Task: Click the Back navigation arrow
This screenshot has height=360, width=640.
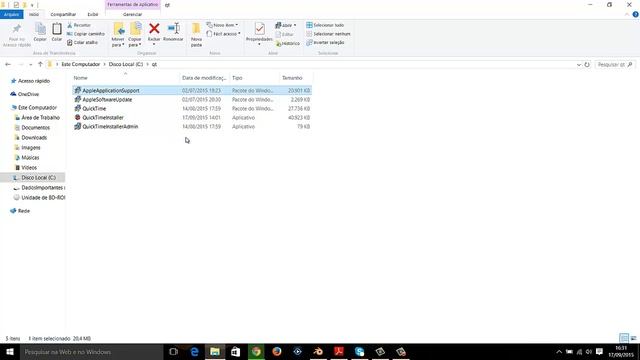Action: (8, 64)
